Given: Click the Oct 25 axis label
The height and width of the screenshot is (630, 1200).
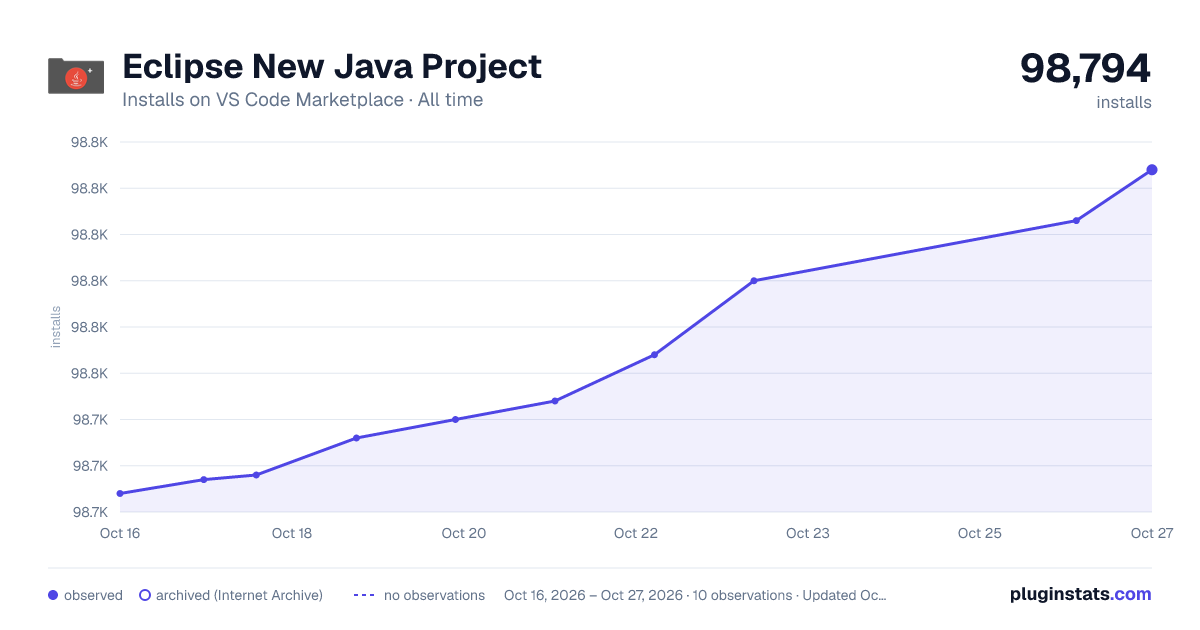Looking at the screenshot, I should [980, 533].
